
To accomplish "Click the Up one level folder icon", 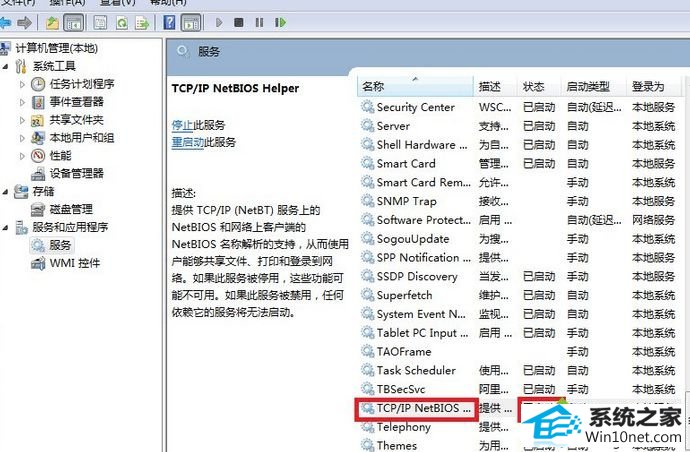I will click(x=52, y=22).
